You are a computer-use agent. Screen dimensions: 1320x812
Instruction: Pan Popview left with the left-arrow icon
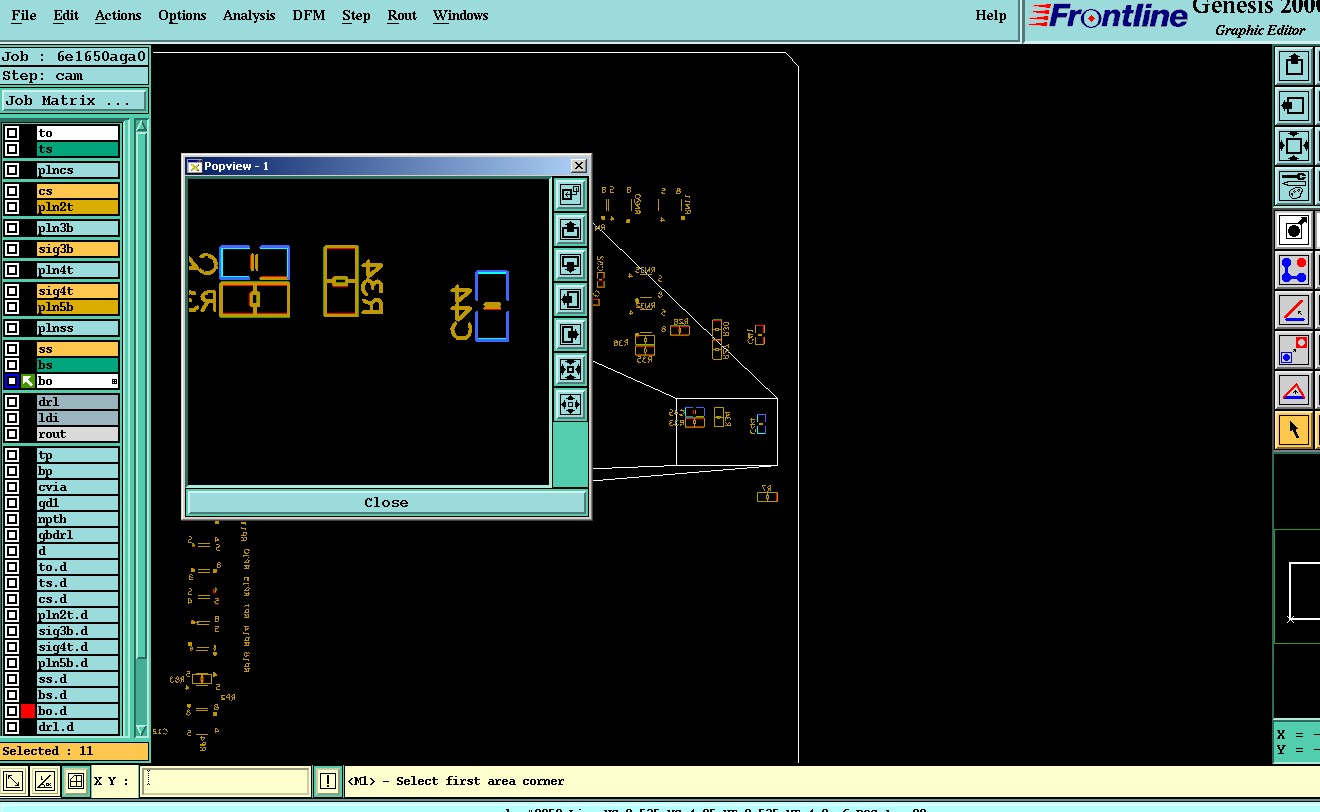tap(570, 300)
